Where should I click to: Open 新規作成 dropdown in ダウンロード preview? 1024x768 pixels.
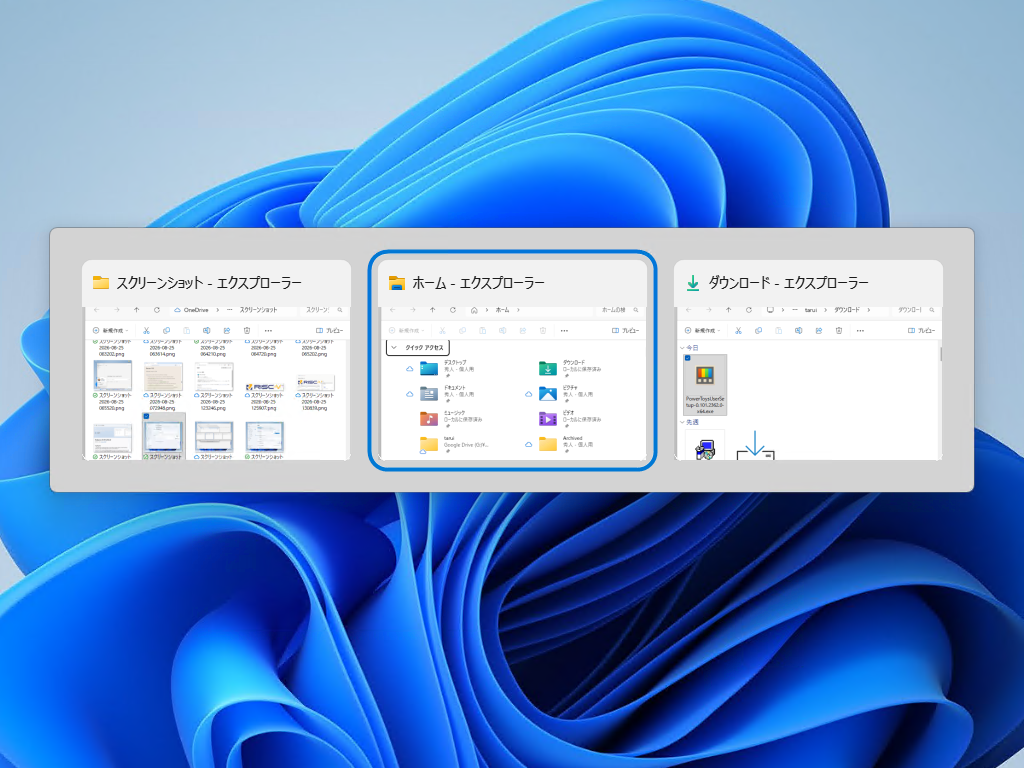tap(702, 330)
